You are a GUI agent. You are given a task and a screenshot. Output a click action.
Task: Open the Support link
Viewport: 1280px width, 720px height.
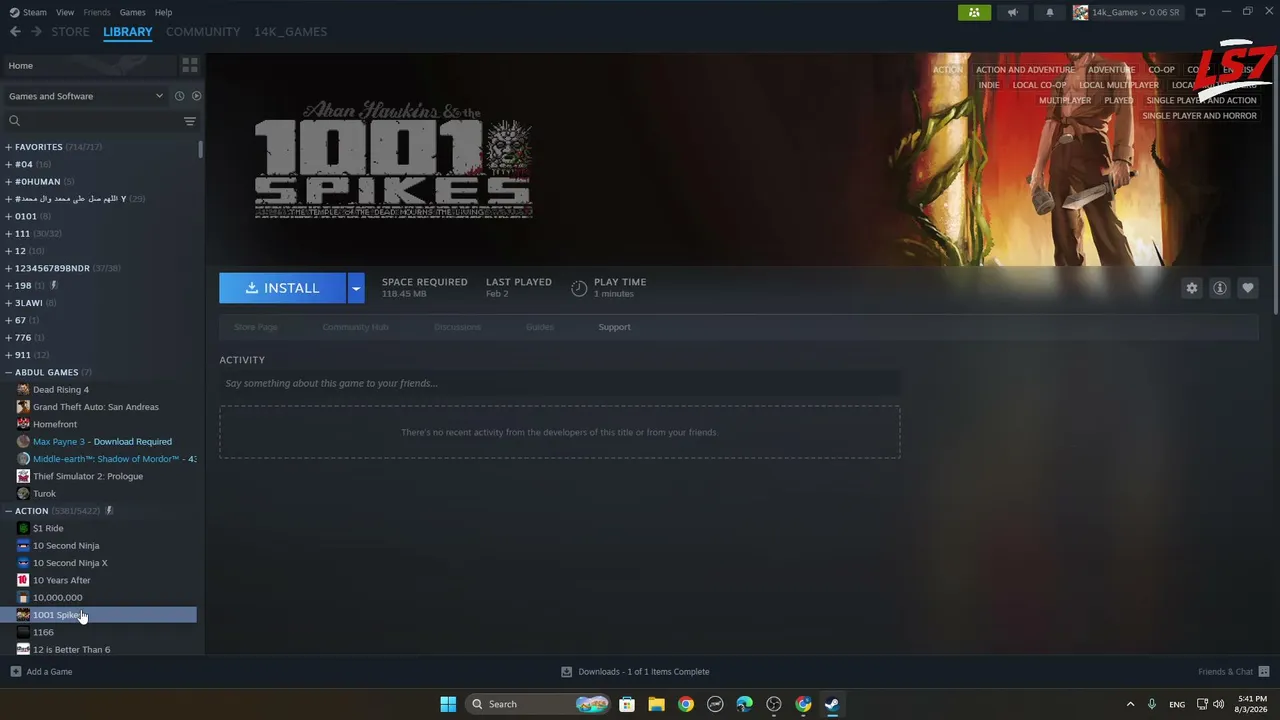tap(614, 327)
